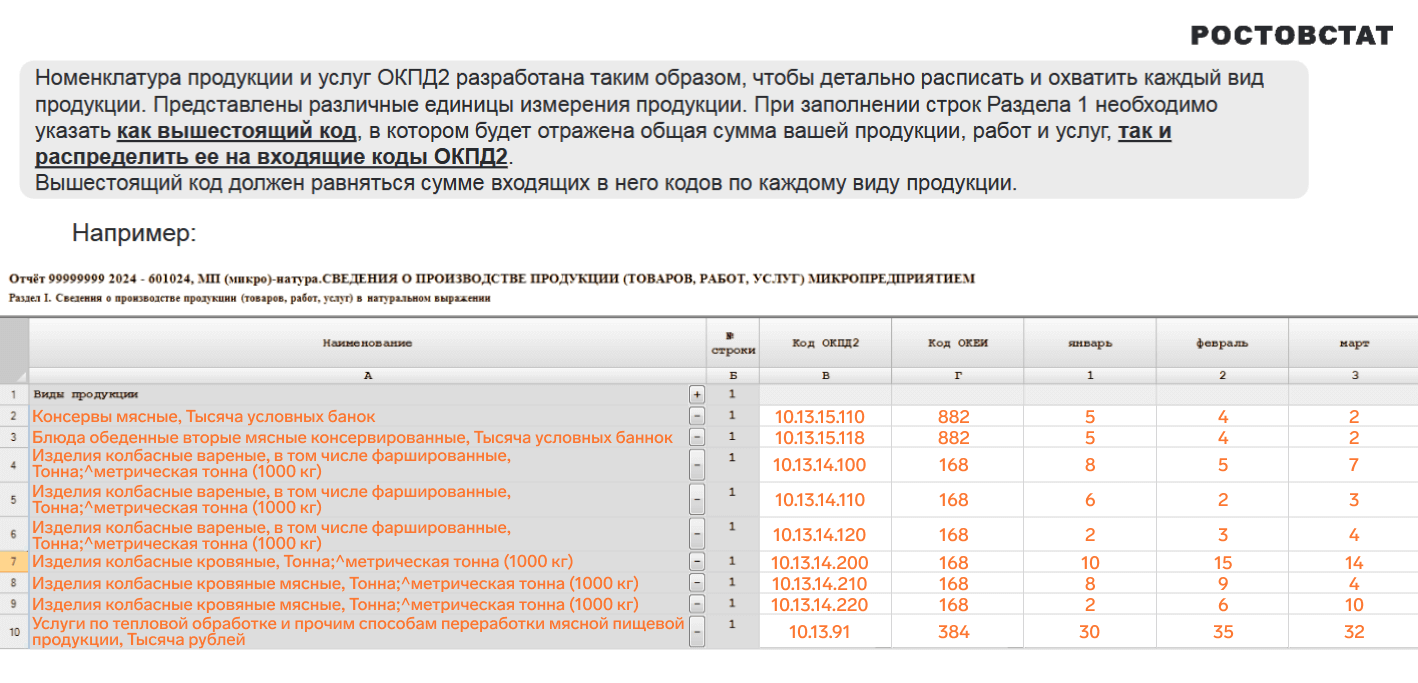Viewport: 1418px width, 683px height.
Task: Click the March value 32 cell
Action: point(1354,631)
